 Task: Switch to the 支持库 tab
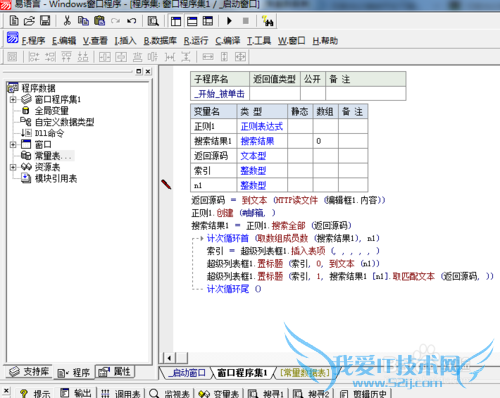coord(29,371)
